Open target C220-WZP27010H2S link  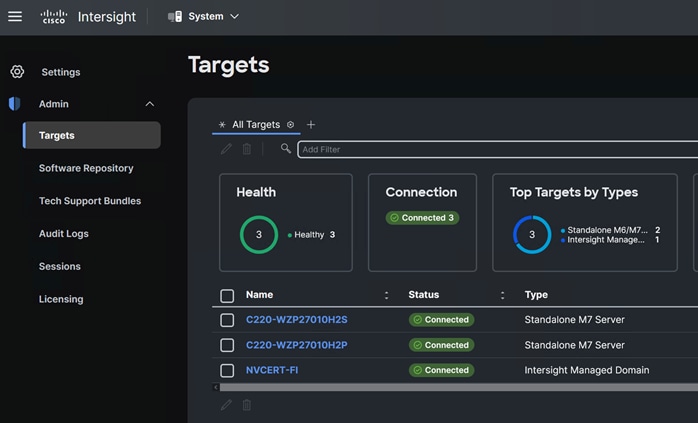(296, 320)
